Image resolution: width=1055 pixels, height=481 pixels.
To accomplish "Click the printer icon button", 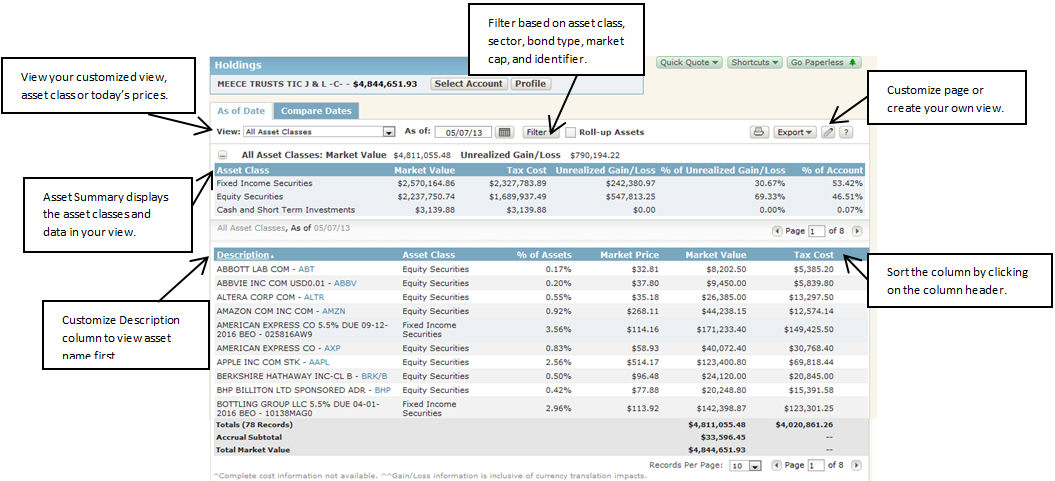I will 759,132.
